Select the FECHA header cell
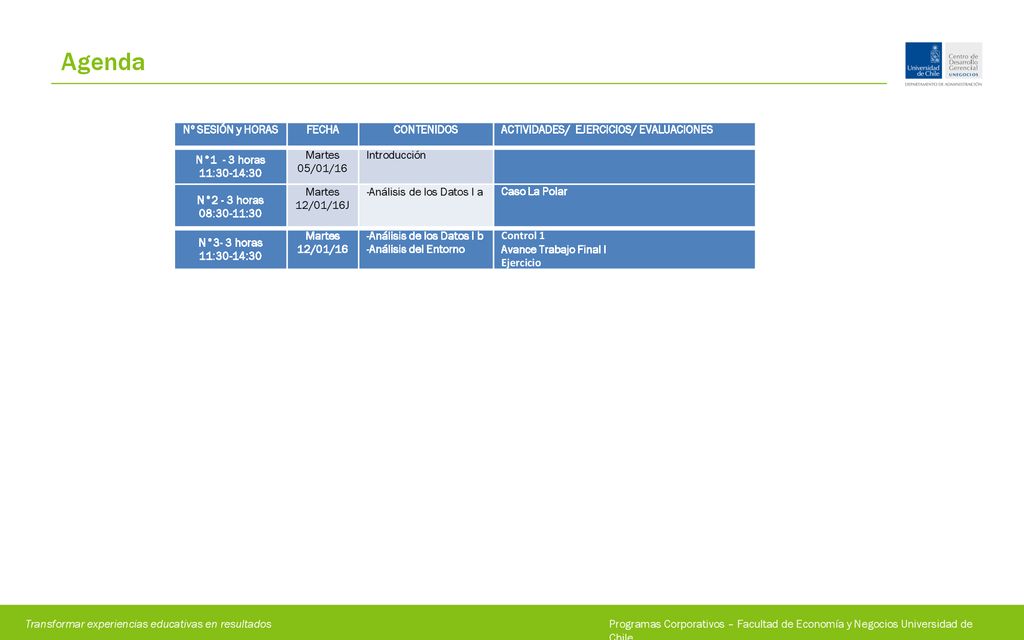 point(323,134)
